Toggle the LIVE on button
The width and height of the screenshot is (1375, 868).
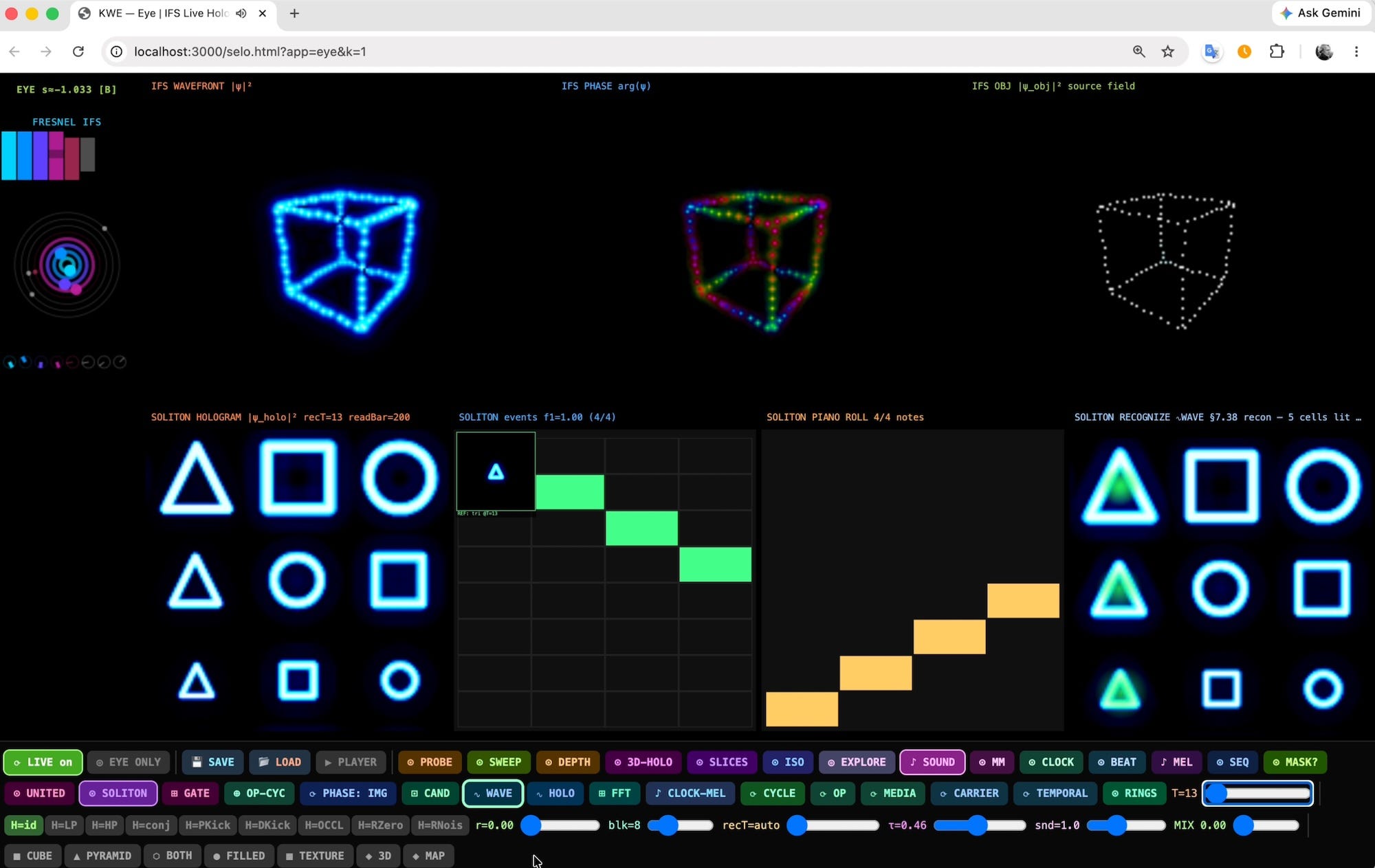(x=43, y=762)
